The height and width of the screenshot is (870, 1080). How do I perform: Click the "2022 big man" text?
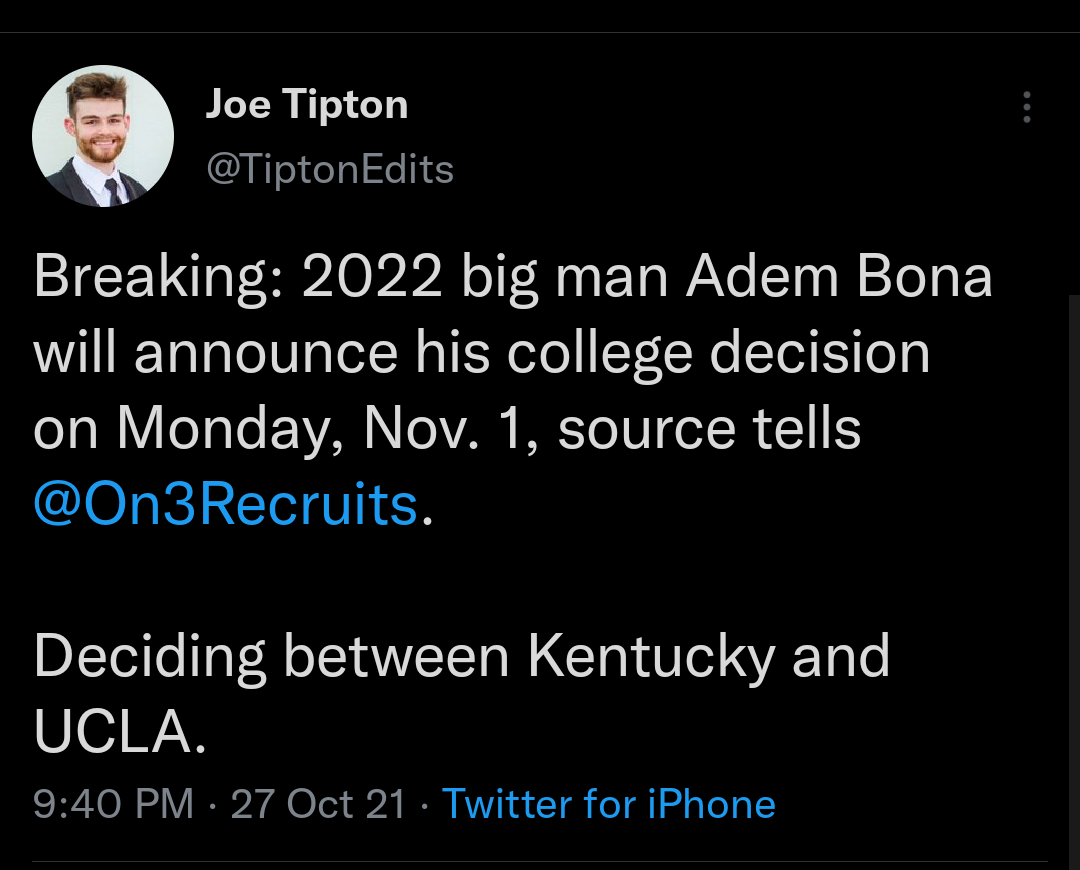[x=484, y=277]
